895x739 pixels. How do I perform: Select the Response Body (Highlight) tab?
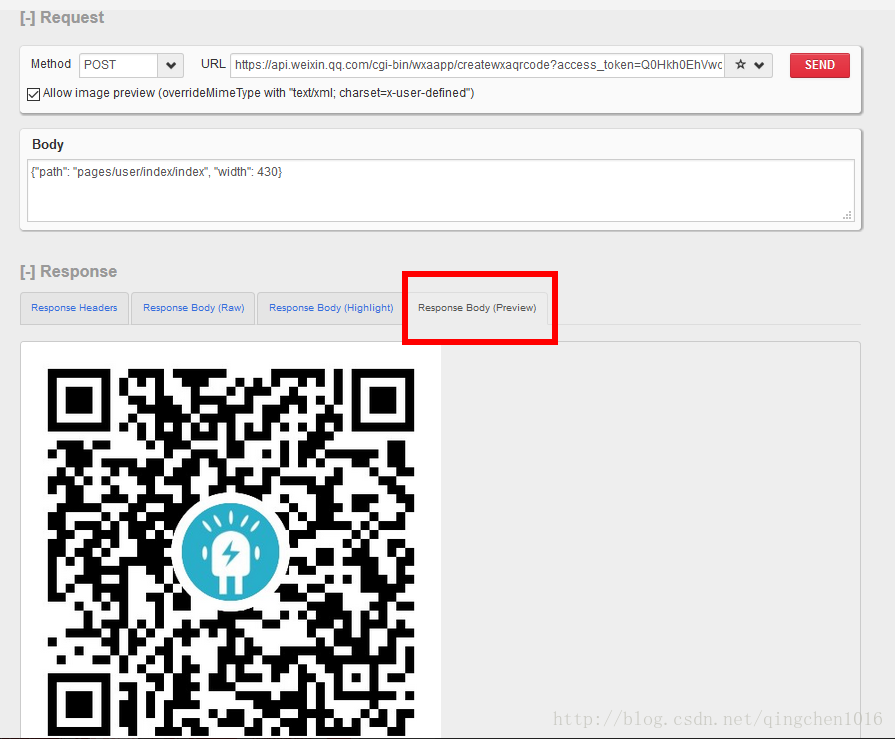pos(331,308)
